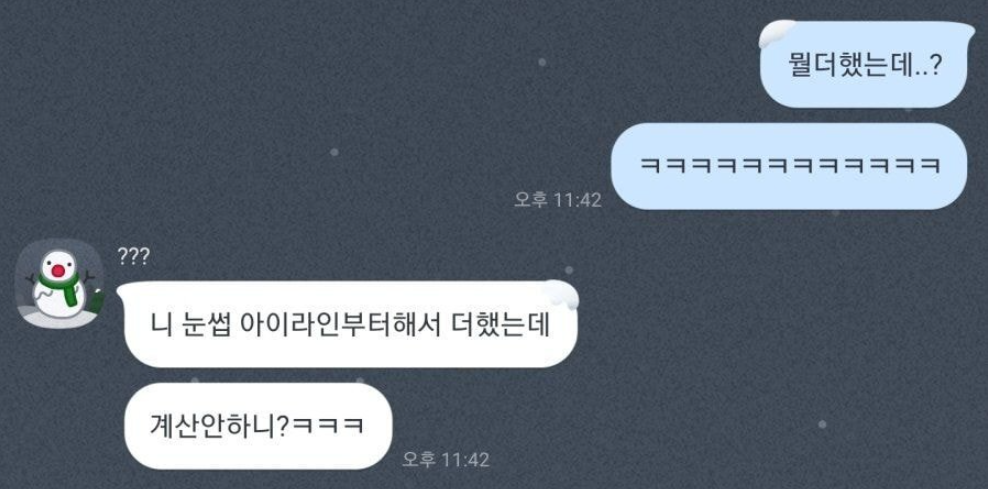Viewport: 988px width, 489px height.
Task: Click 오후 11:42 timestamp beside the sent bubble
Action: coord(558,200)
